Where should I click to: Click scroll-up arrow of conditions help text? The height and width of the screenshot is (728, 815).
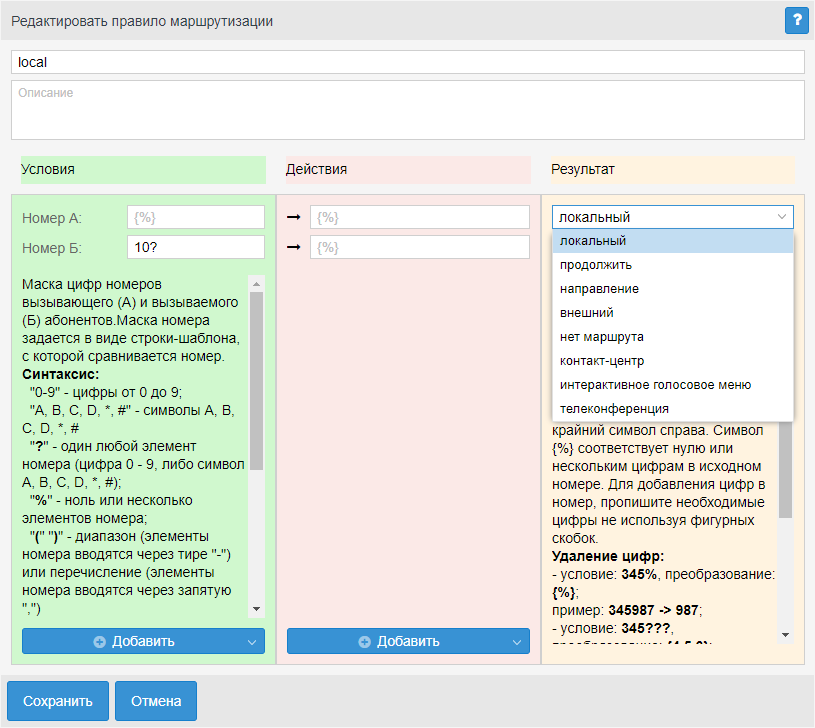coord(256,284)
